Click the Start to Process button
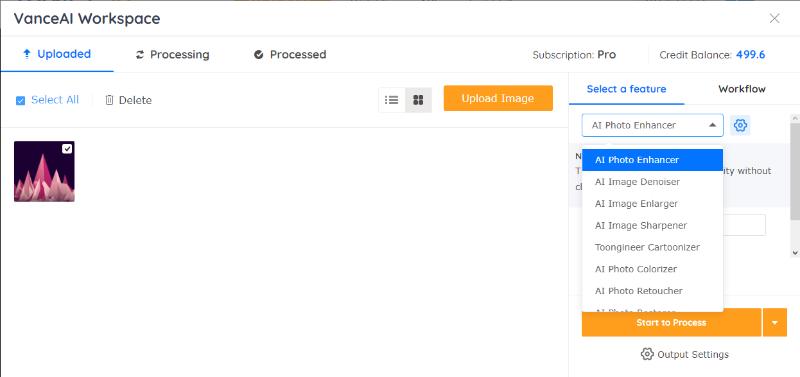The image size is (800, 377). 671,322
